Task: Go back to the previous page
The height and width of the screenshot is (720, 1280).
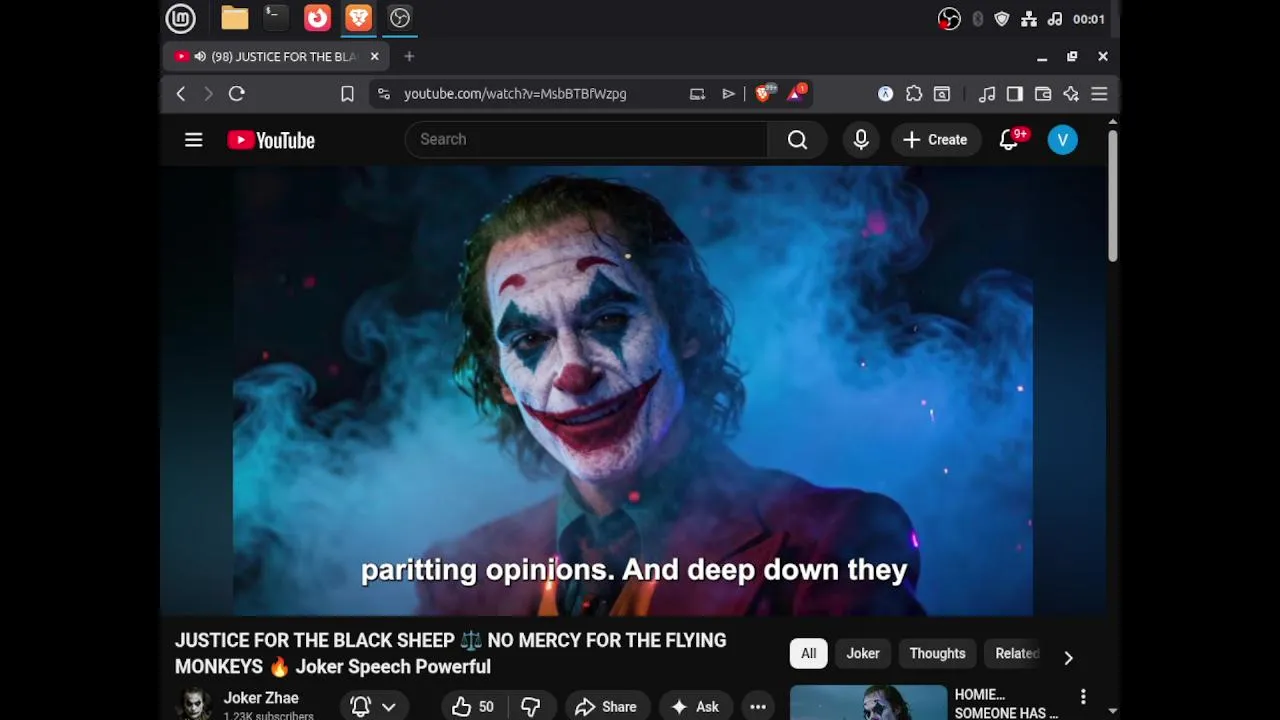Action: pos(181,94)
